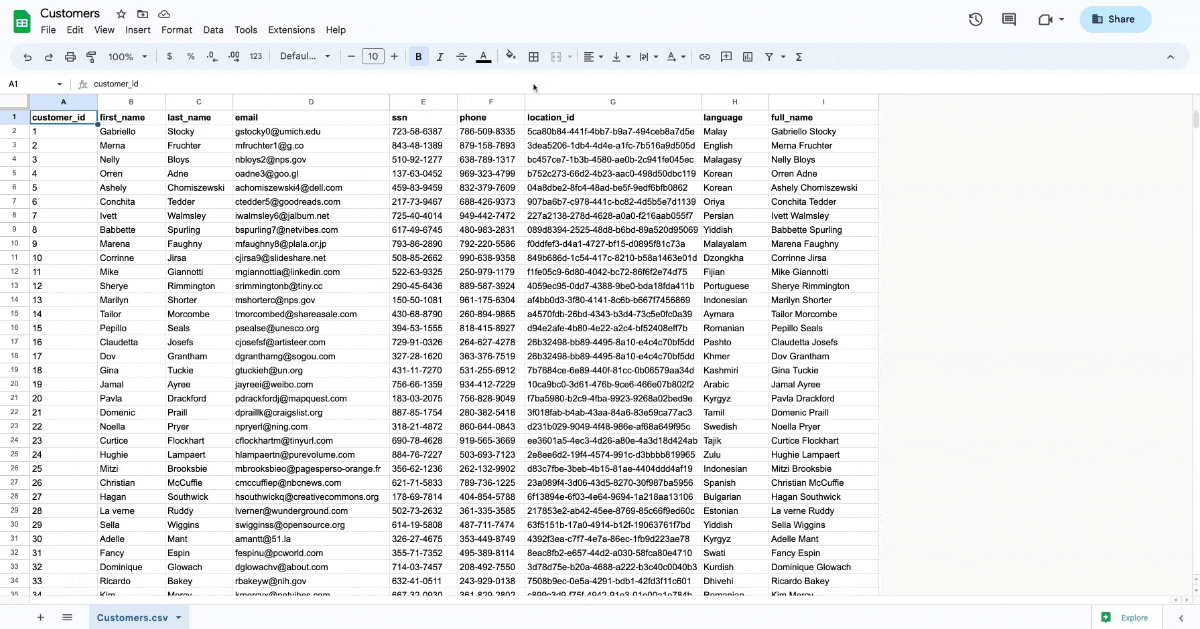Click the Explore button
Screen dimensions: 1200x629
click(1125, 618)
